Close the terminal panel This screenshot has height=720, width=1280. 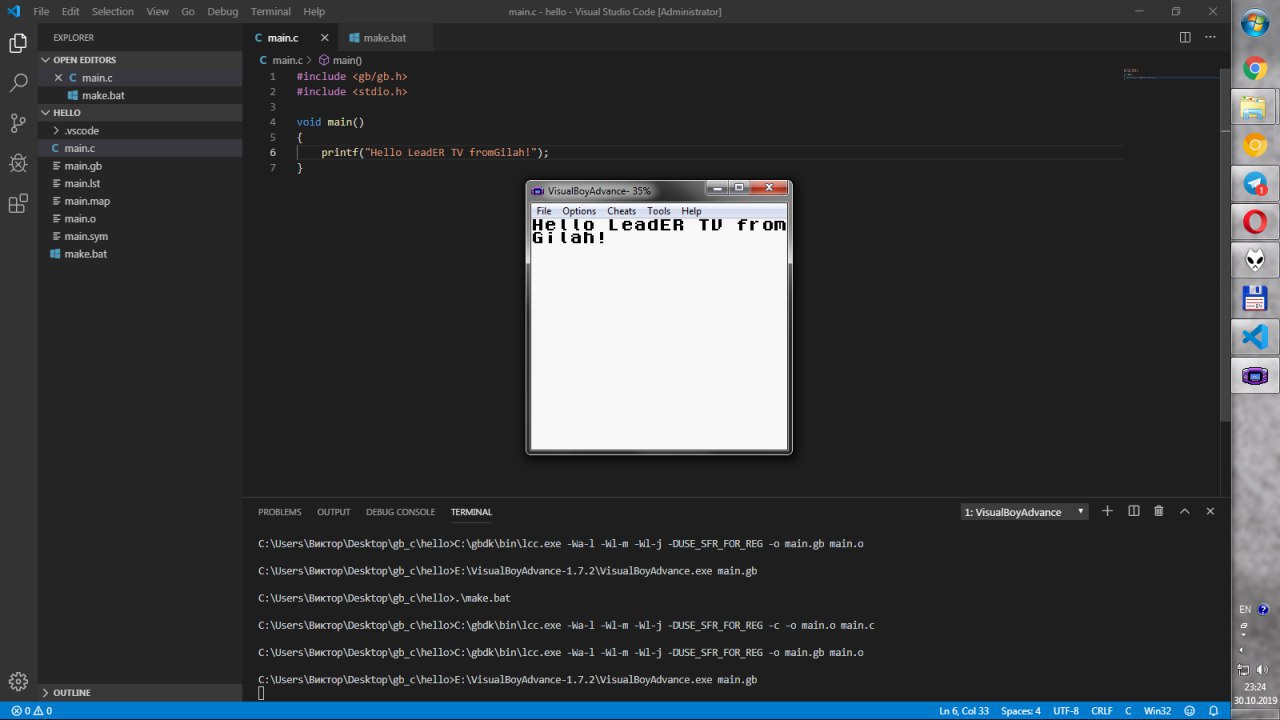pos(1210,511)
